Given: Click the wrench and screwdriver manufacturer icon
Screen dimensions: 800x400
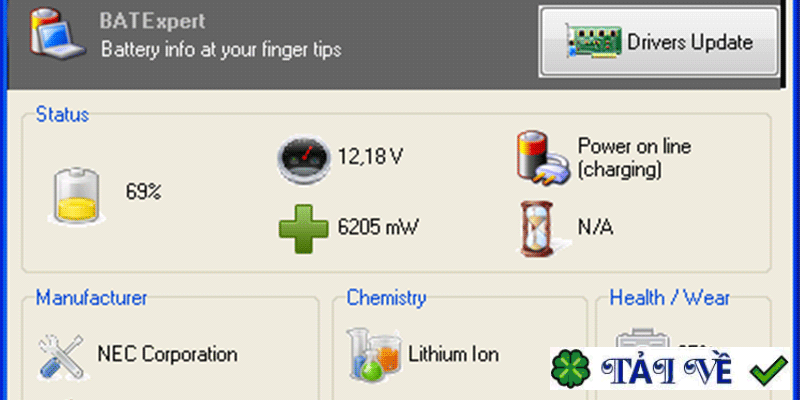Looking at the screenshot, I should point(61,356).
